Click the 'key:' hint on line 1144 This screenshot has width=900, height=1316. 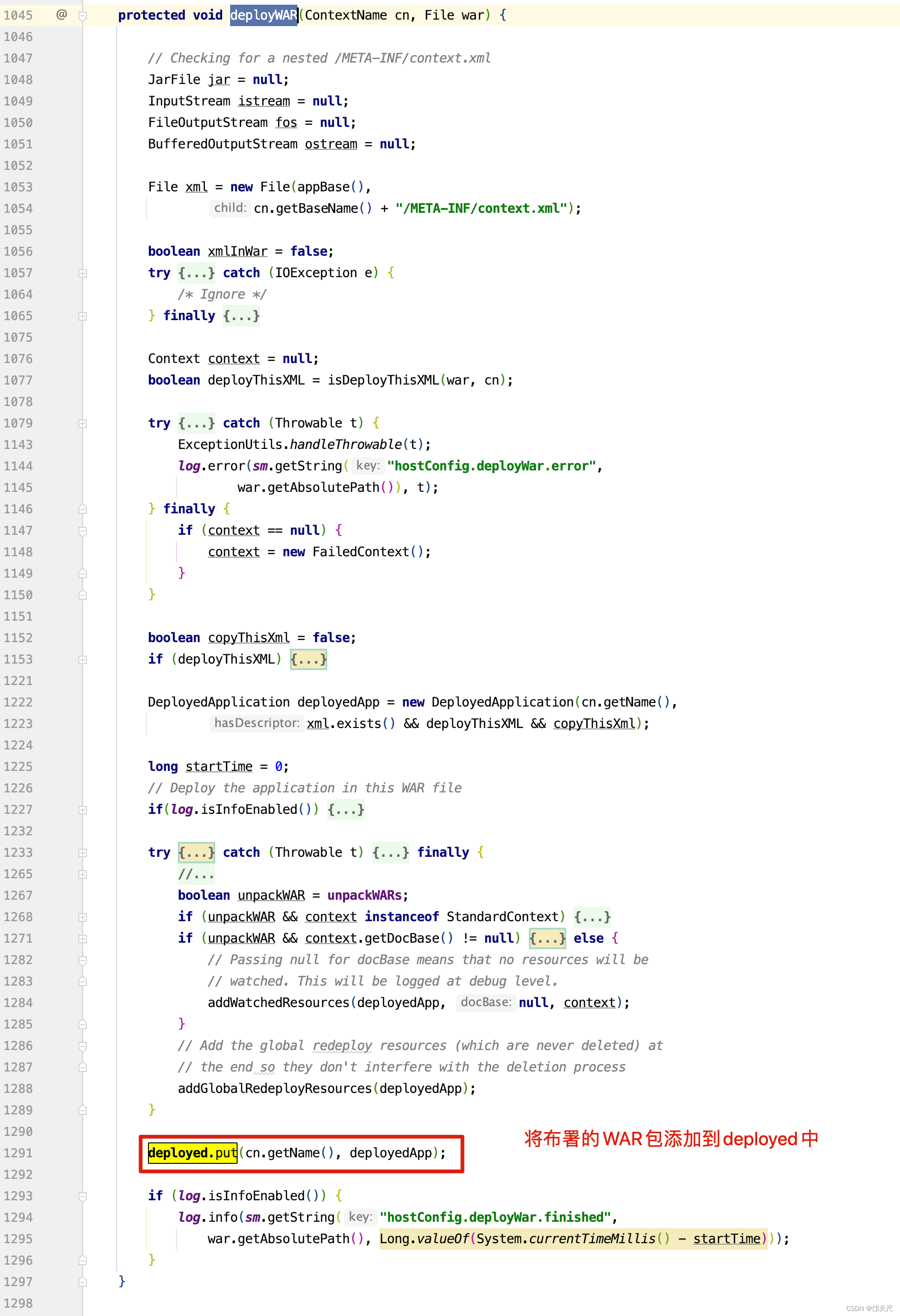(367, 465)
